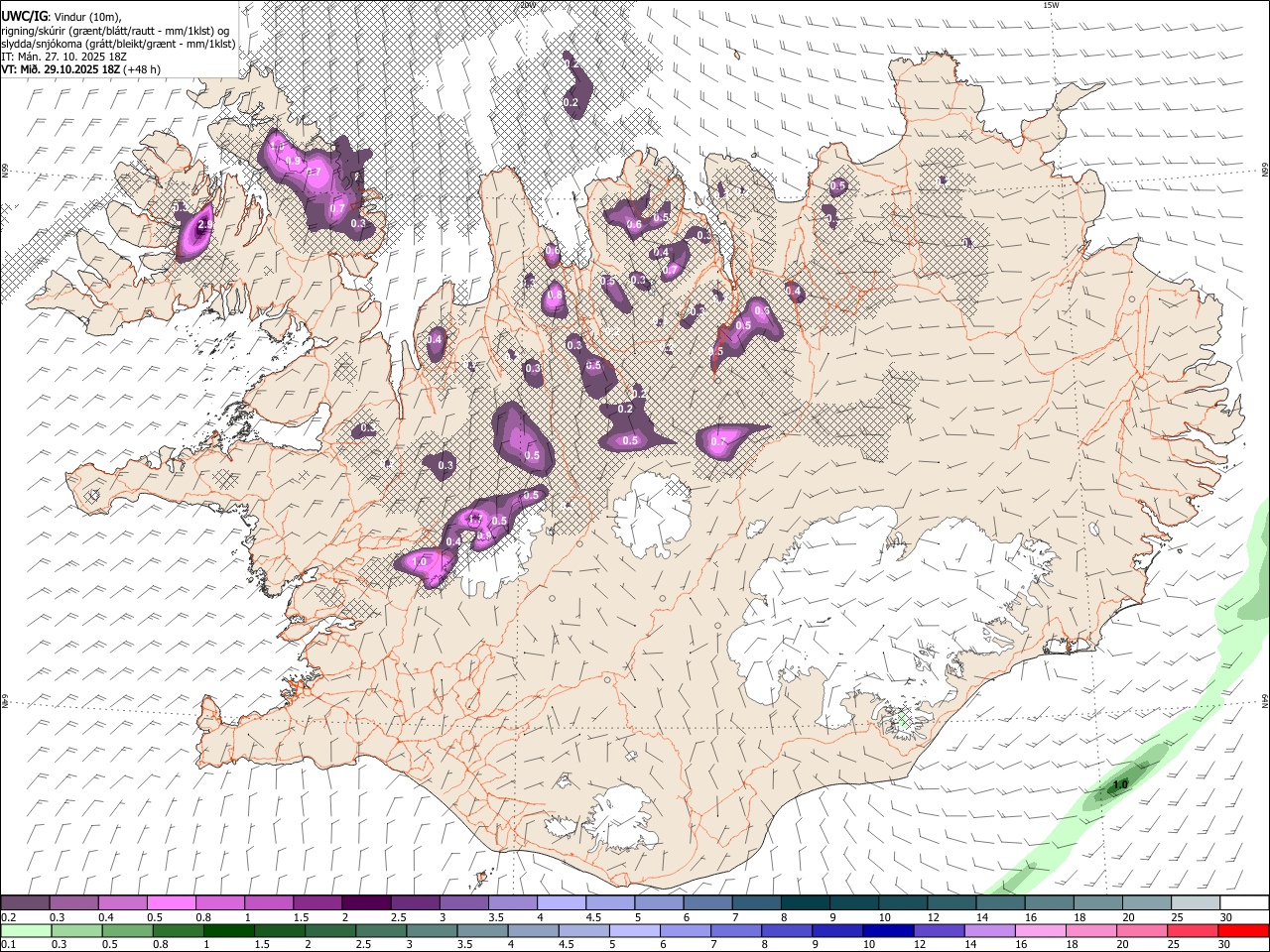1270x952 pixels.
Task: Pick the white snow scale swatch labeled 30
Action: coord(1245,903)
